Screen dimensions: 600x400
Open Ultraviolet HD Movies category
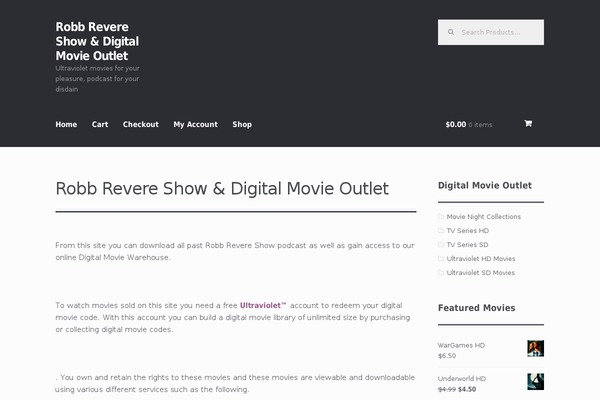(481, 259)
